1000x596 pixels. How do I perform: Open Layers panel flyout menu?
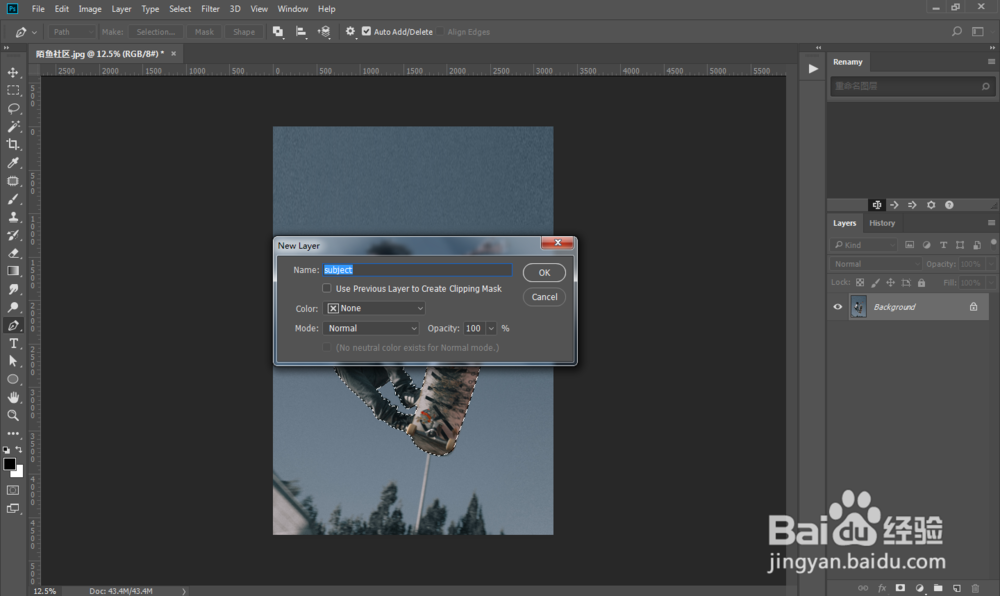[x=991, y=222]
